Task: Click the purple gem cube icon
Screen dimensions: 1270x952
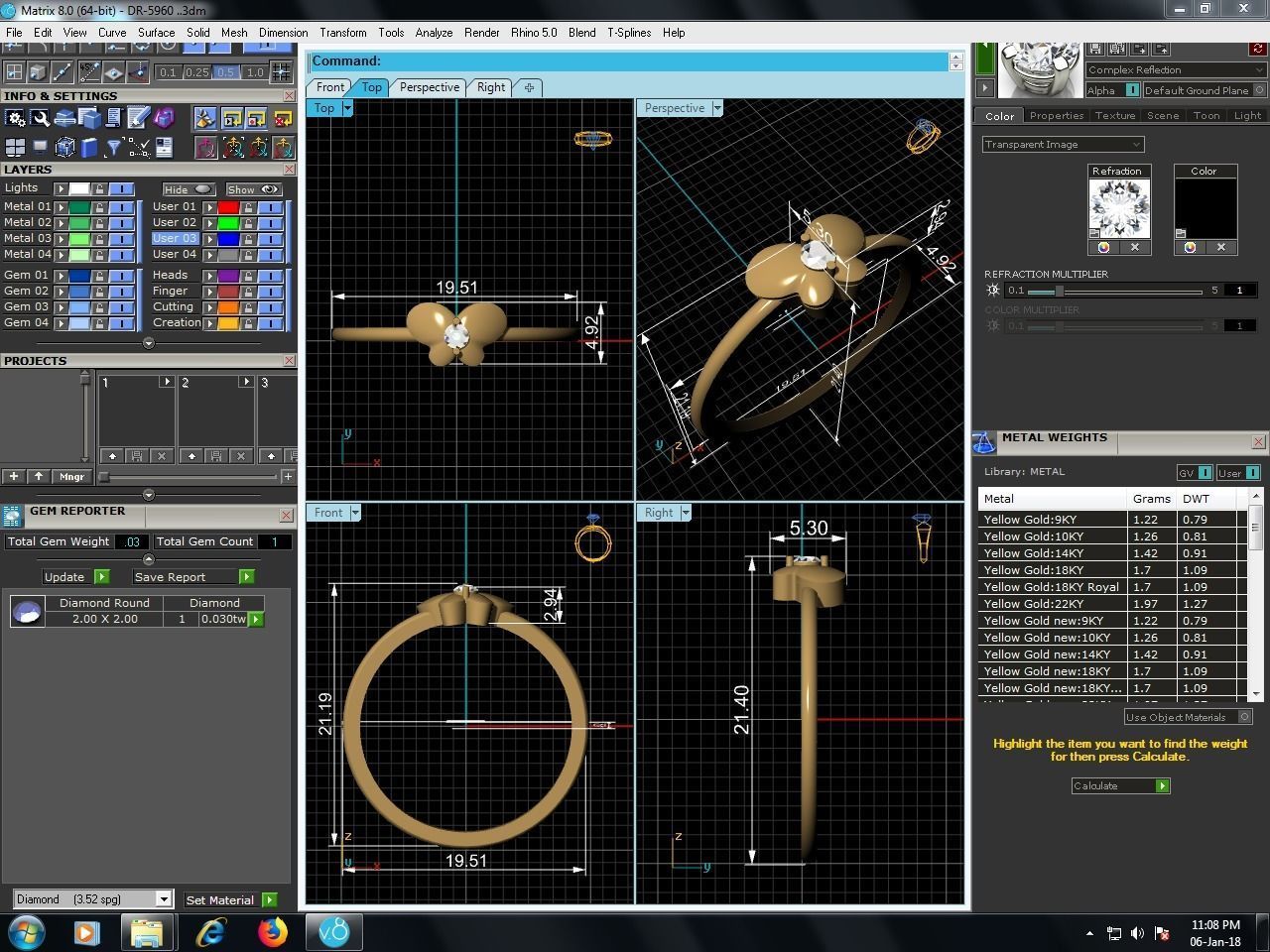Action: click(164, 119)
